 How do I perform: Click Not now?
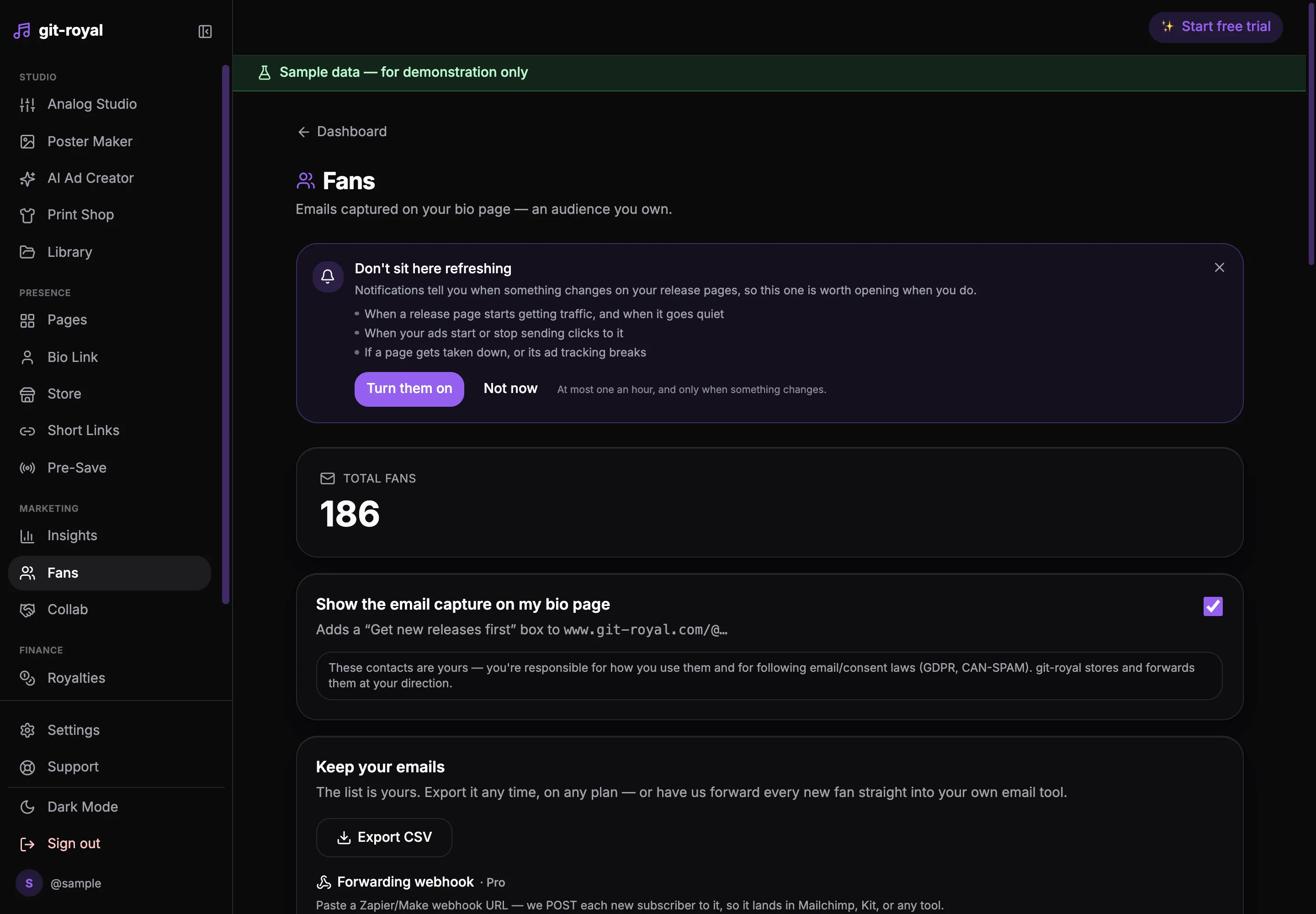click(510, 388)
